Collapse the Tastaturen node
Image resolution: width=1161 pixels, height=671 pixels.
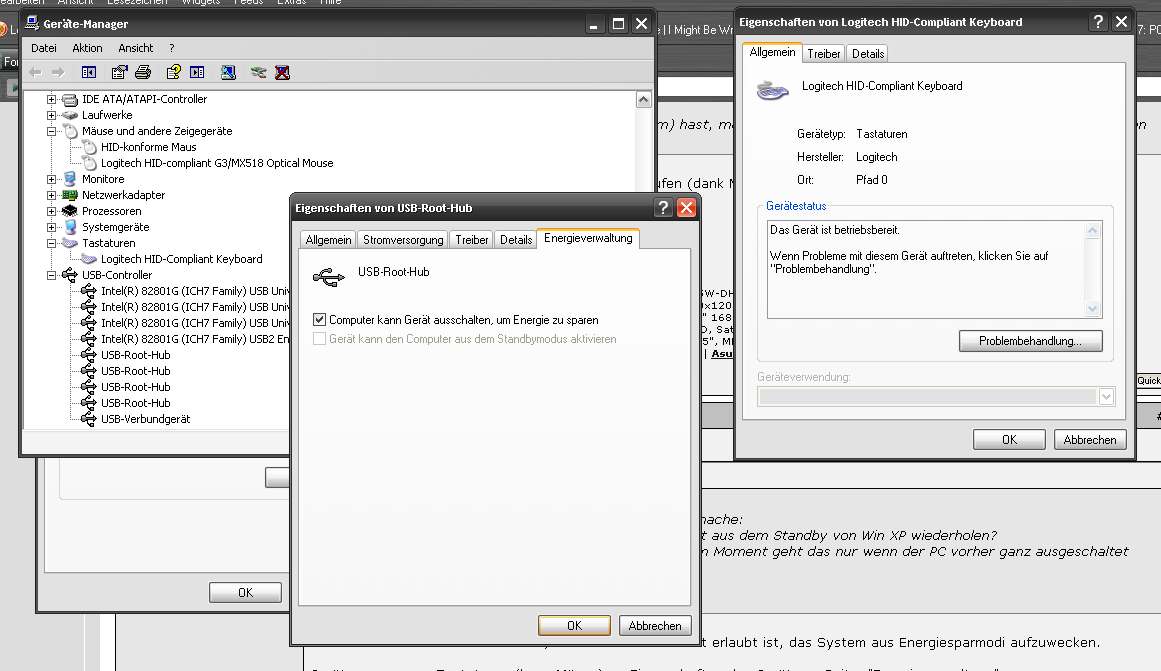click(51, 243)
